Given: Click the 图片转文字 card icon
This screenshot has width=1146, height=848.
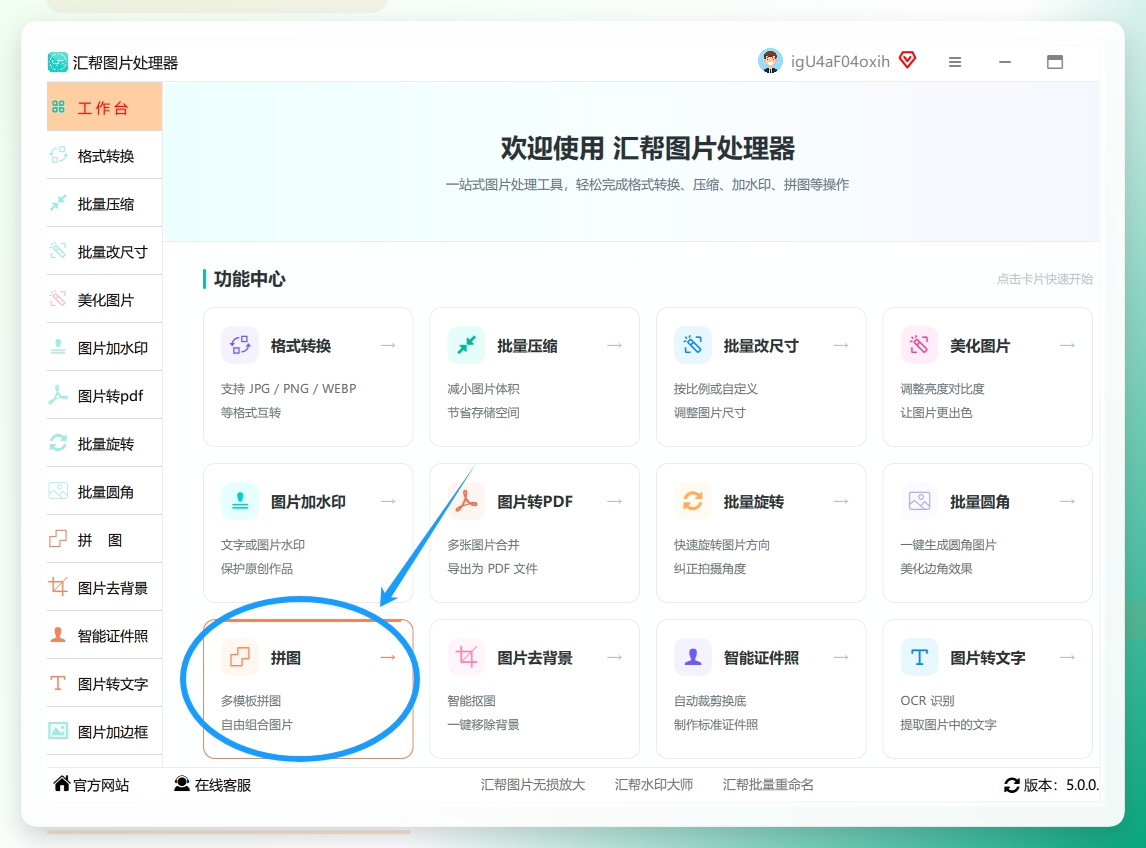Looking at the screenshot, I should click(x=919, y=657).
